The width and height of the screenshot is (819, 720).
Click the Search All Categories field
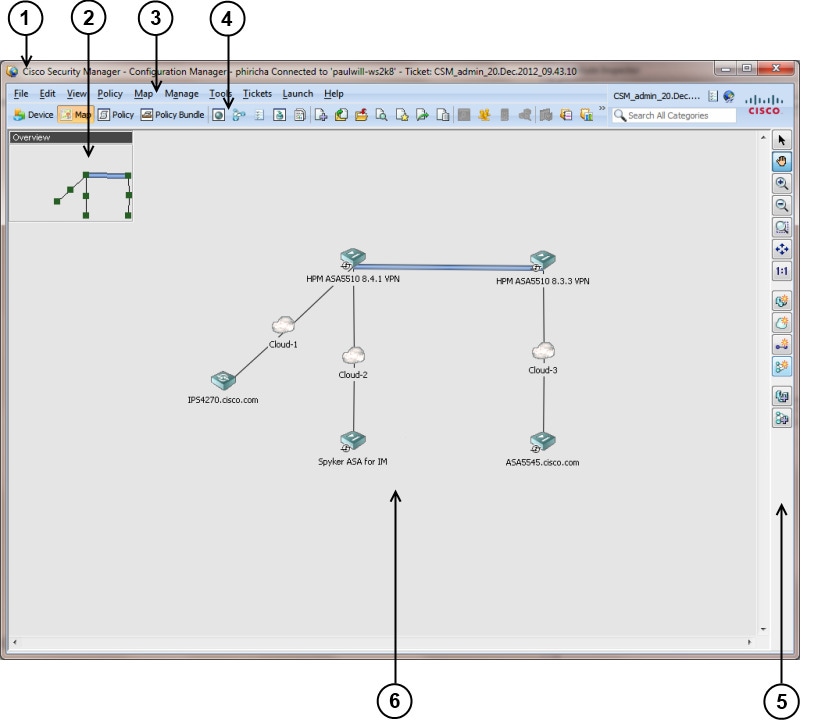click(x=674, y=115)
